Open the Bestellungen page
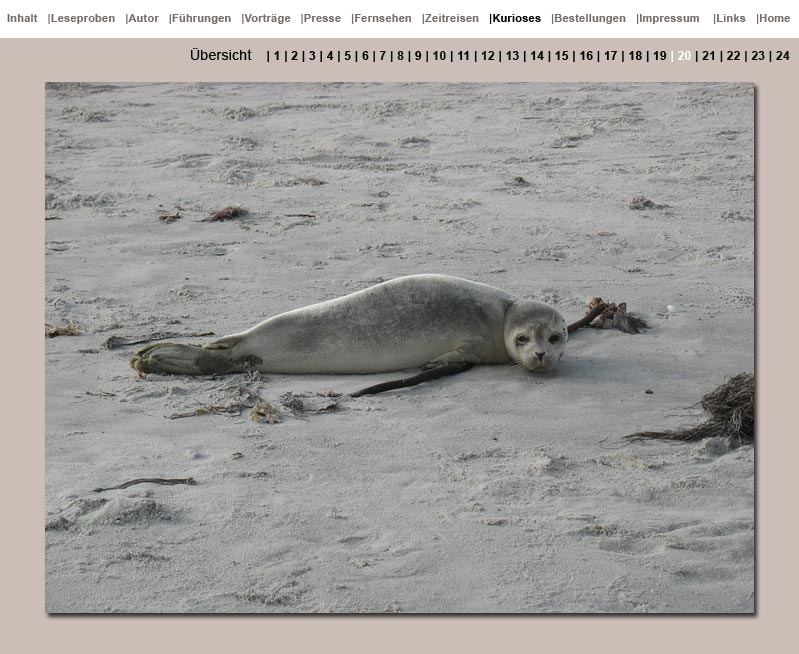This screenshot has width=799, height=654. 590,18
